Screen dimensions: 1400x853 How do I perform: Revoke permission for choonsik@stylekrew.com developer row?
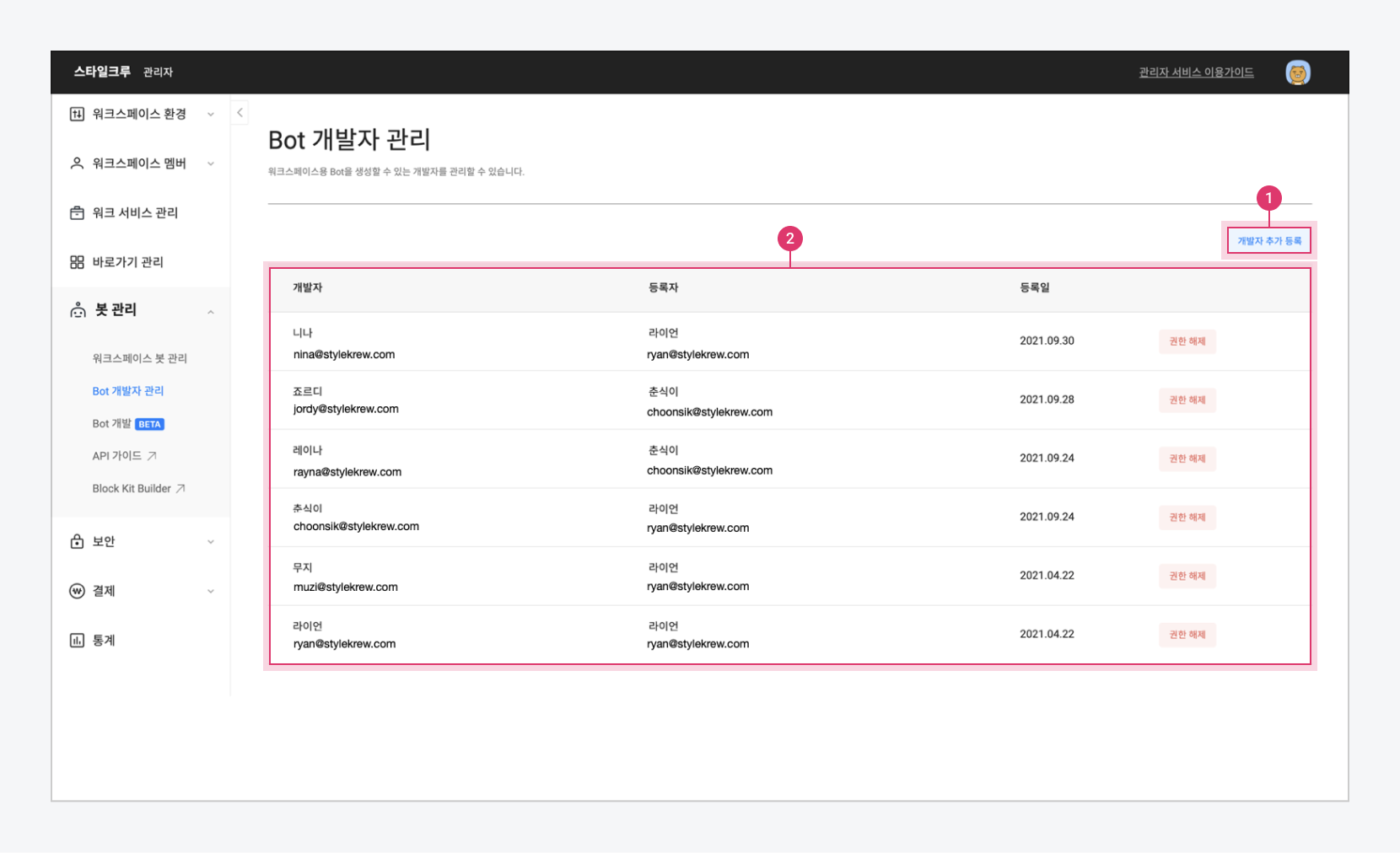click(1187, 517)
